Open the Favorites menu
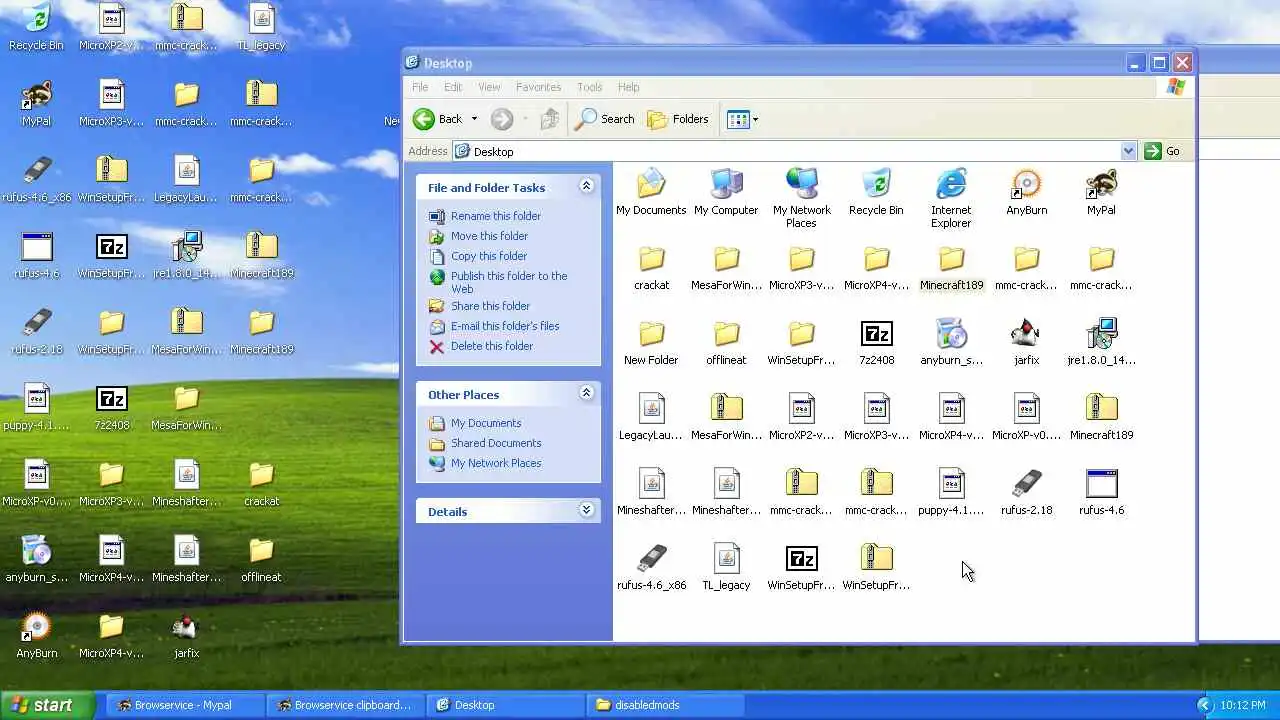Viewport: 1280px width, 720px height. point(538,87)
